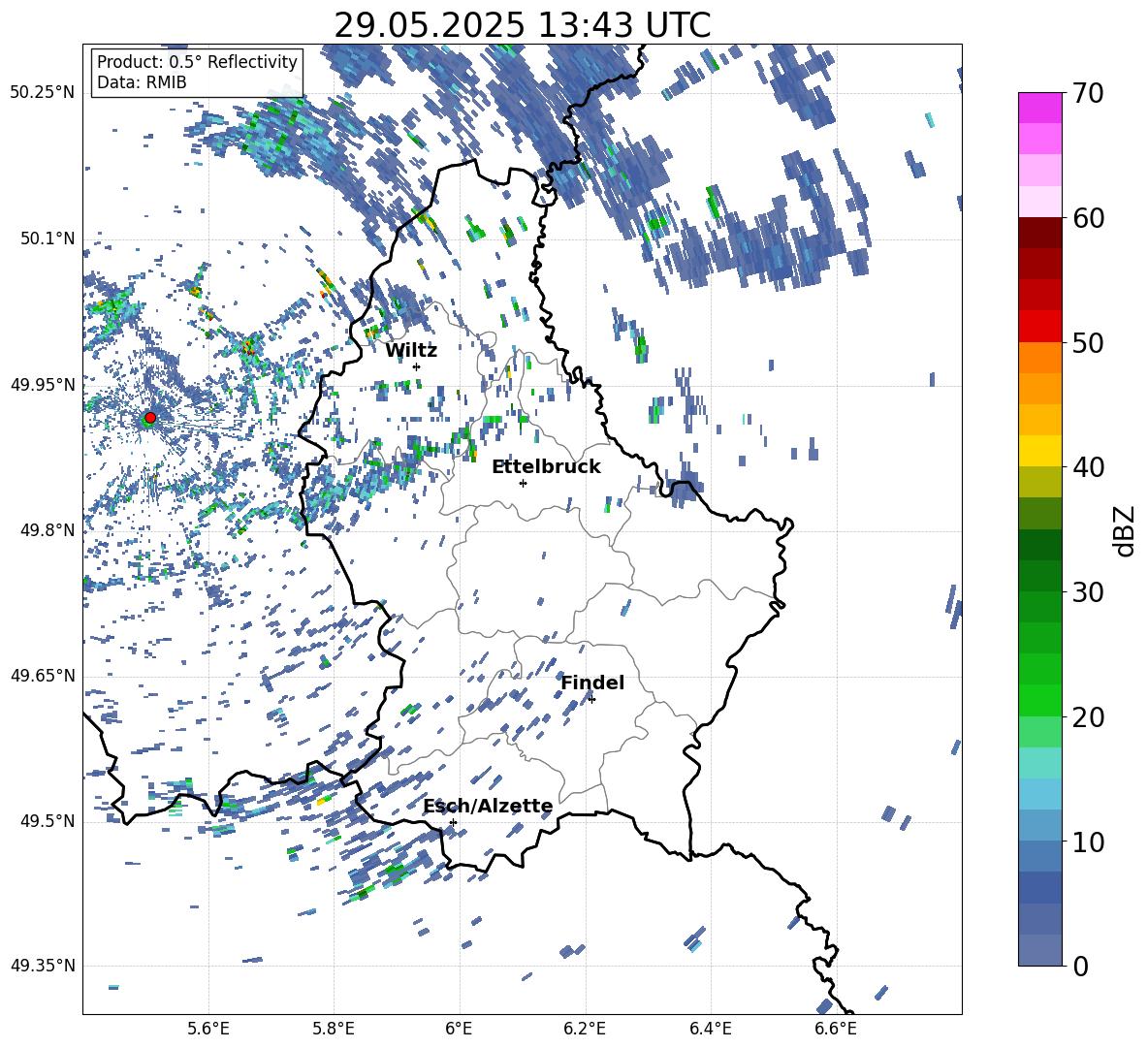Image resolution: width=1148 pixels, height=1048 pixels.
Task: Click the 60 value on the colorbar
Action: (x=1088, y=218)
